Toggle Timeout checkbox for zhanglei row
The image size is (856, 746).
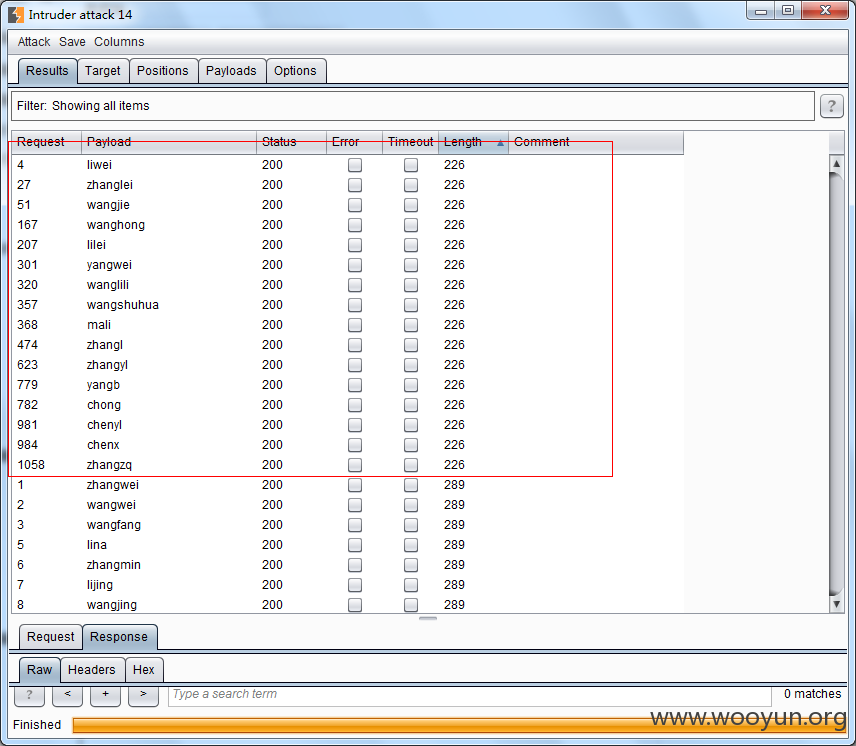(x=411, y=185)
